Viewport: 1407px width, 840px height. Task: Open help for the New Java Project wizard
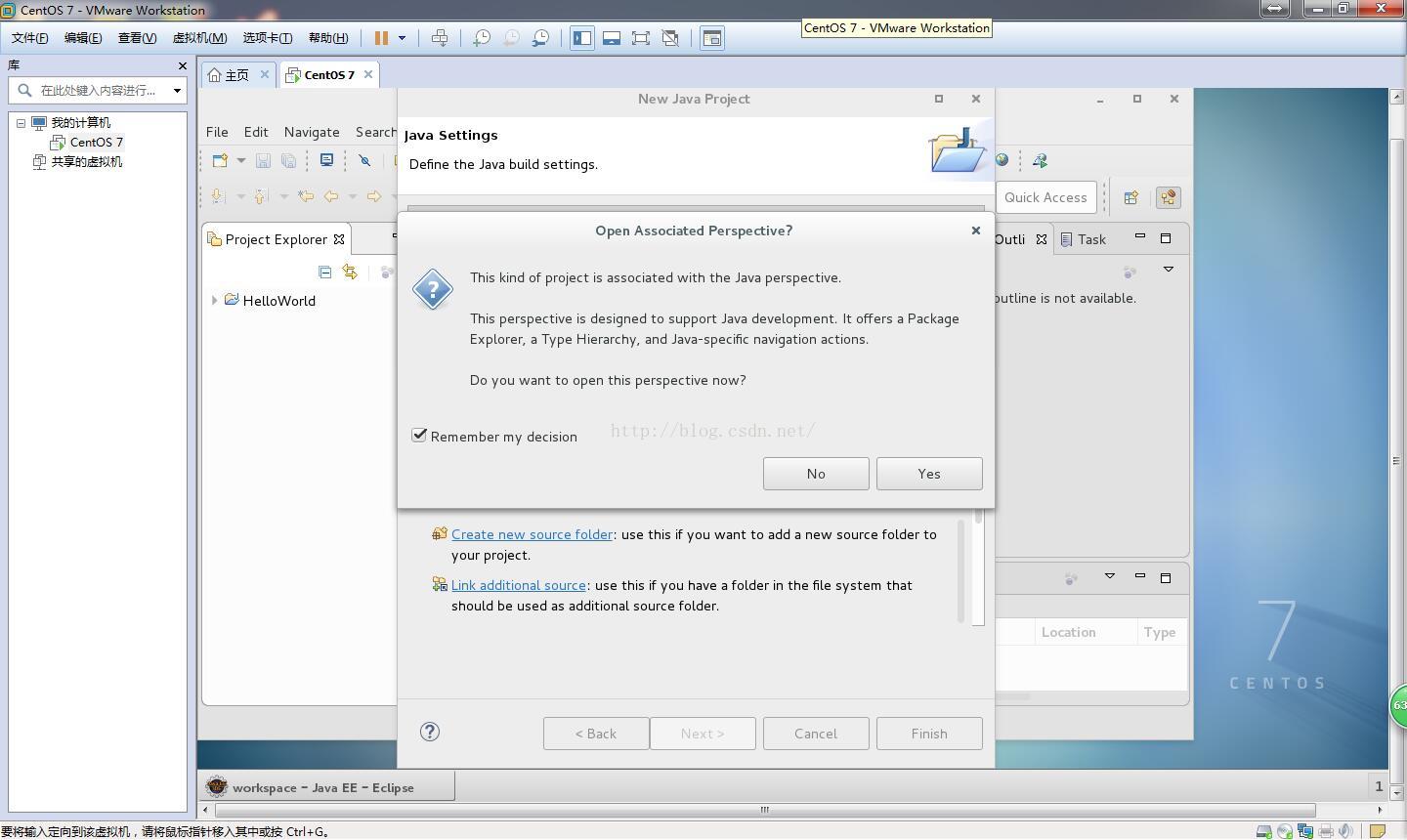point(430,732)
